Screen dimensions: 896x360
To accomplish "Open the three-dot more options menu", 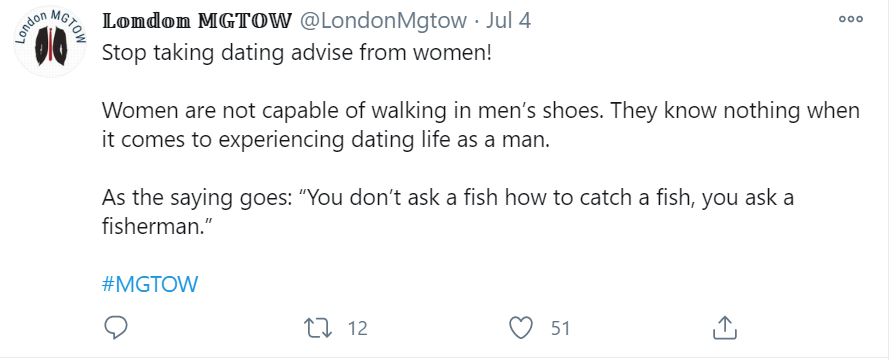I will click(851, 19).
